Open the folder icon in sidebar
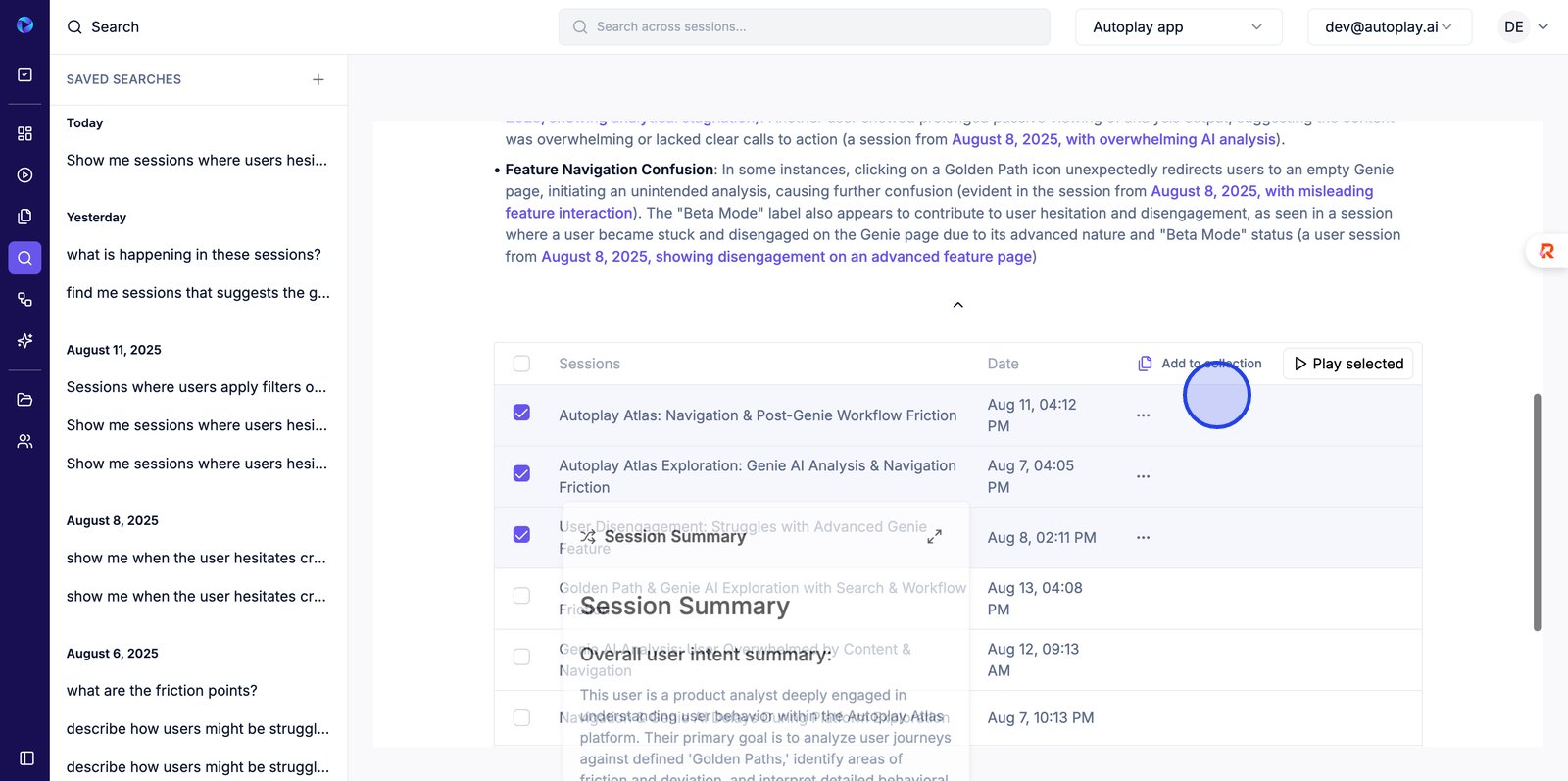The height and width of the screenshot is (781, 1568). click(x=25, y=400)
